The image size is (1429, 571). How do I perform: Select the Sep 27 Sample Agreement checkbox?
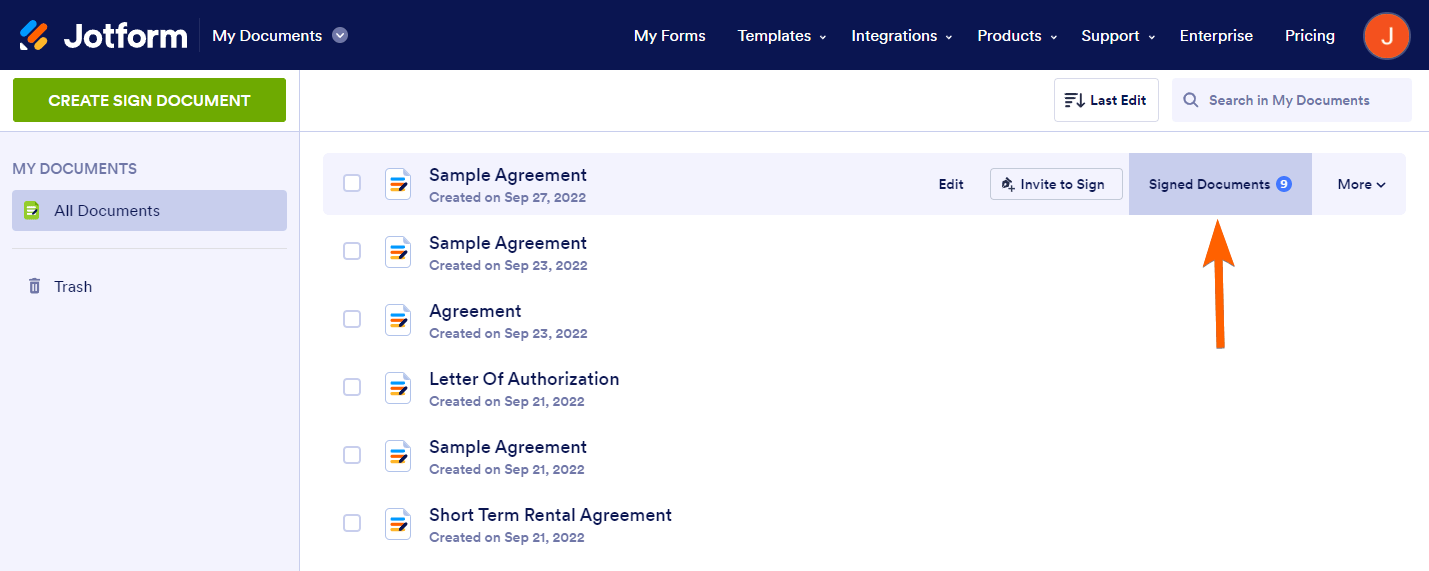coord(352,183)
